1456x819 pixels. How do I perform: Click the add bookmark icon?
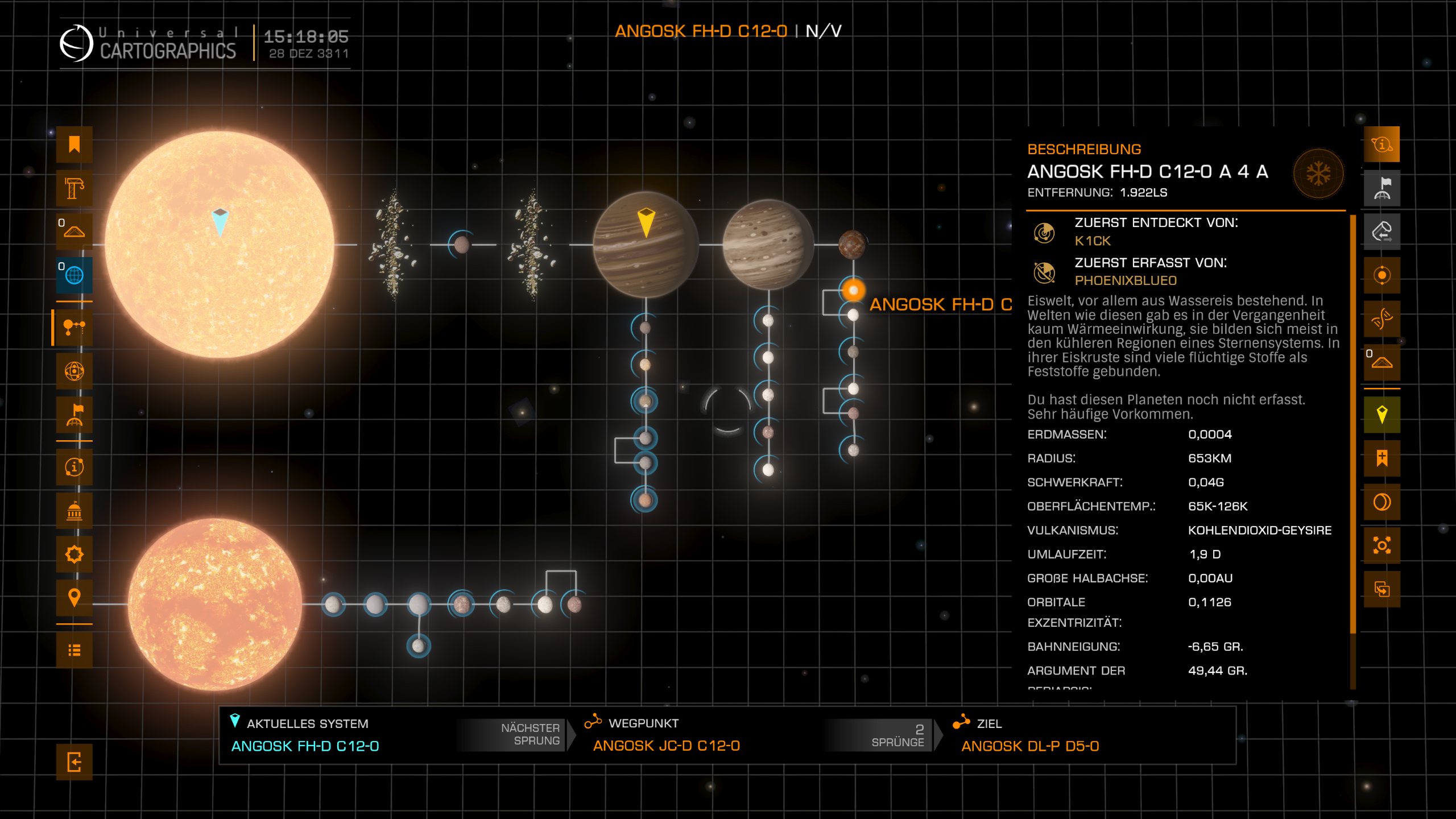(1381, 458)
